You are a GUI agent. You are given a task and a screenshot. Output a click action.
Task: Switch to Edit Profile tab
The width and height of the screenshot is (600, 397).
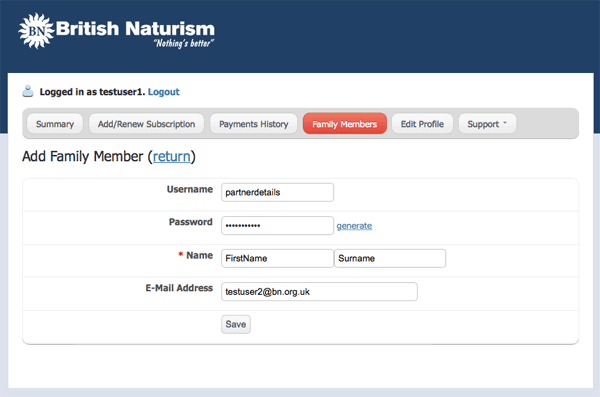tap(422, 124)
